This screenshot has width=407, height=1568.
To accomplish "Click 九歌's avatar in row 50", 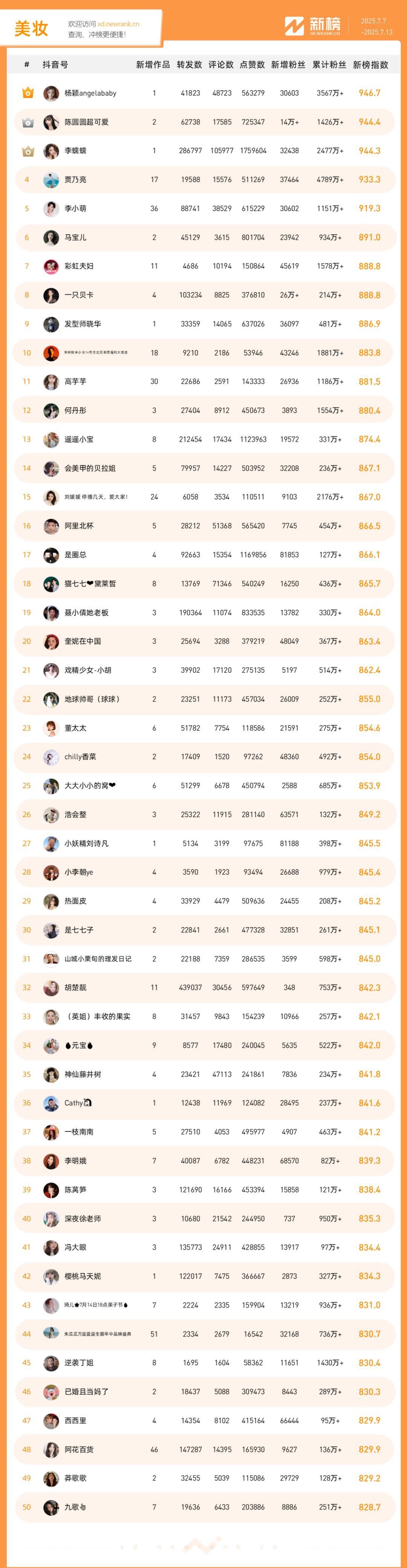I will click(x=51, y=1507).
